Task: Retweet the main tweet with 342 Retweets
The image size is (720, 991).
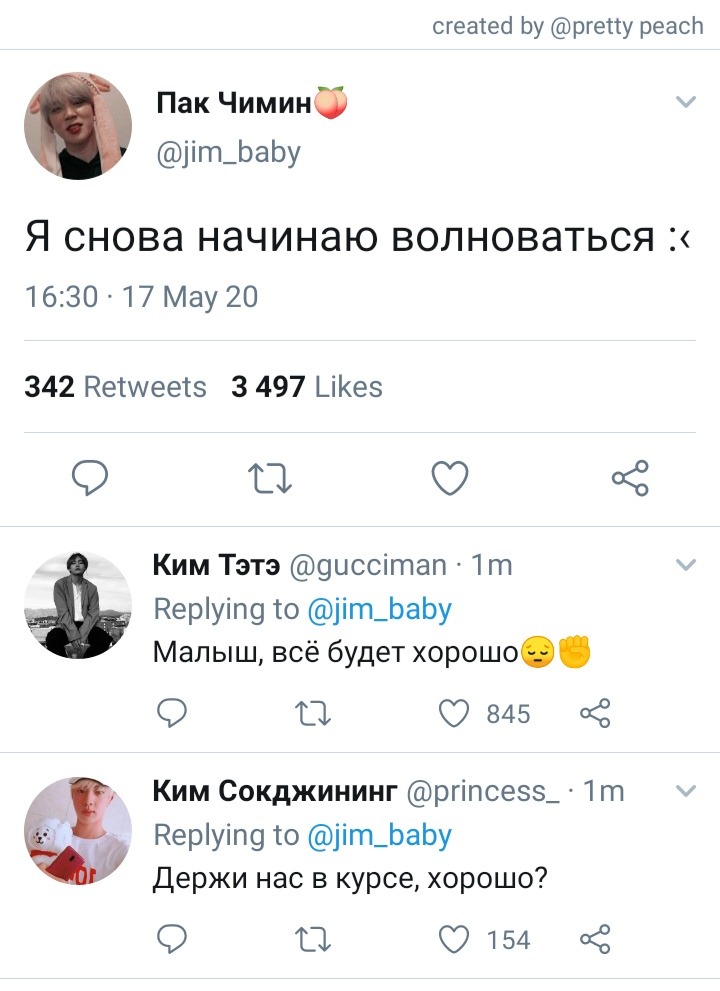Action: click(x=269, y=478)
